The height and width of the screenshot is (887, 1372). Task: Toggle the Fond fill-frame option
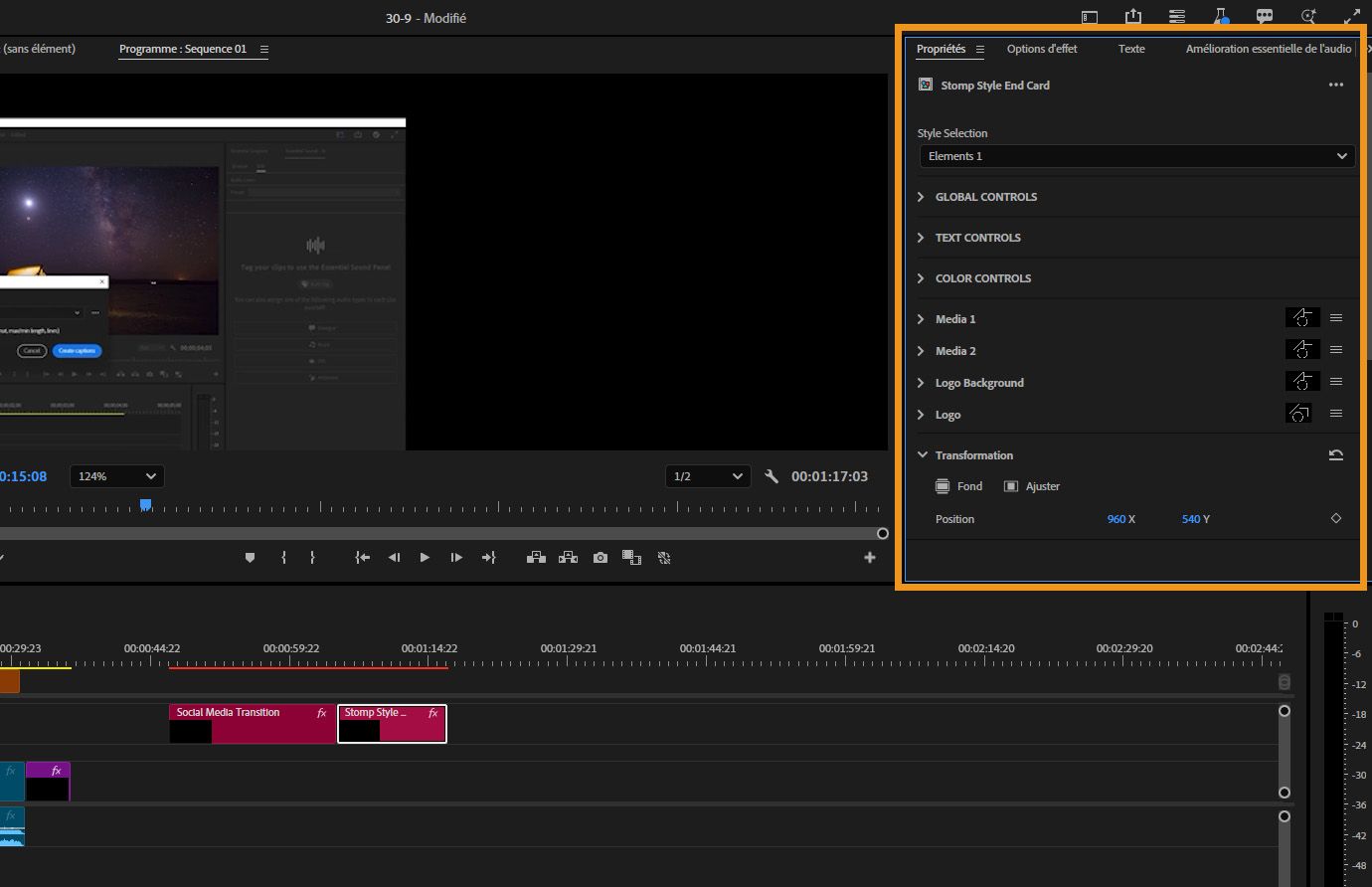pyautogui.click(x=958, y=486)
